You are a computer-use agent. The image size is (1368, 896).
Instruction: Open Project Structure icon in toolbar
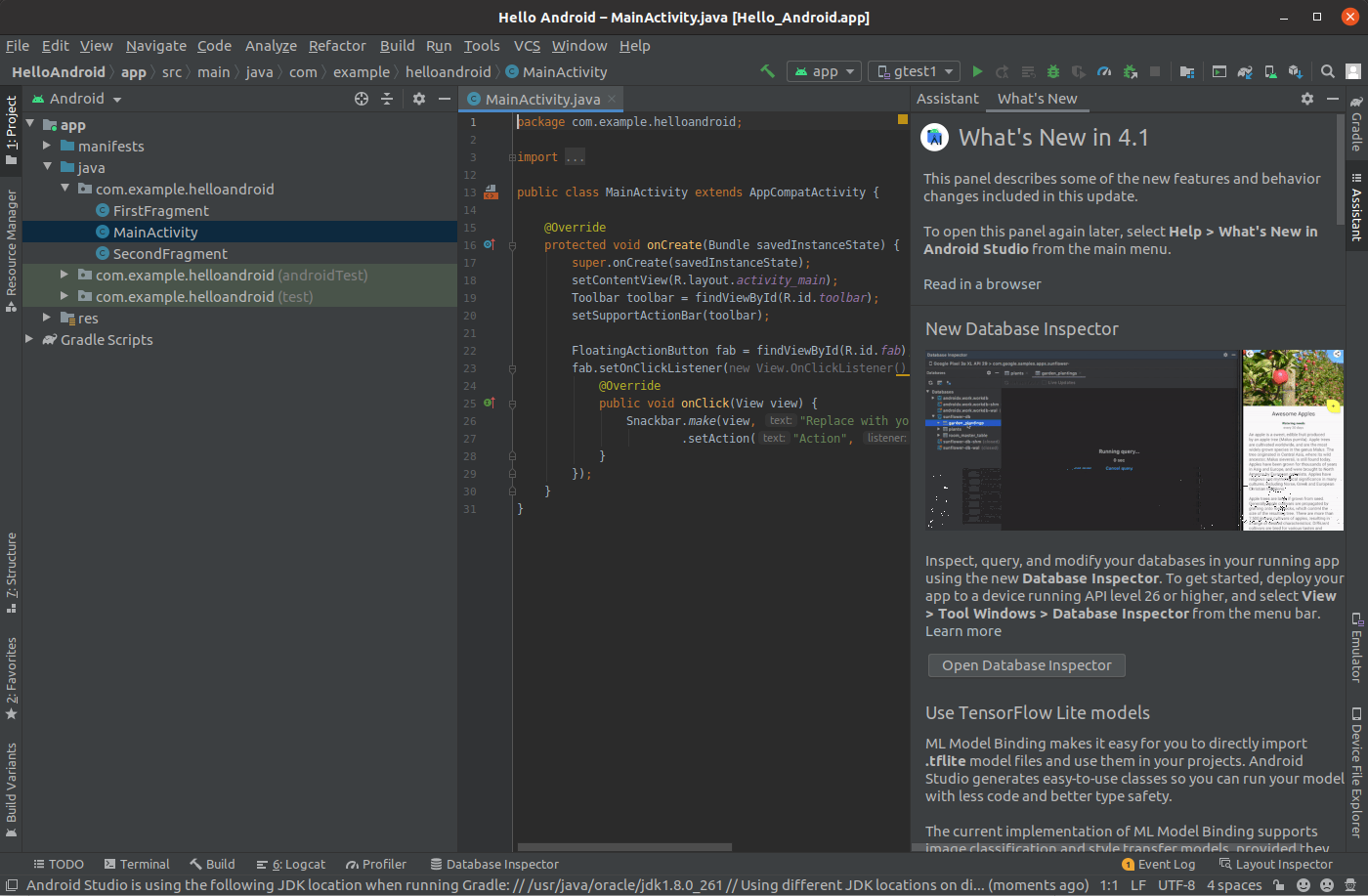click(x=1187, y=71)
